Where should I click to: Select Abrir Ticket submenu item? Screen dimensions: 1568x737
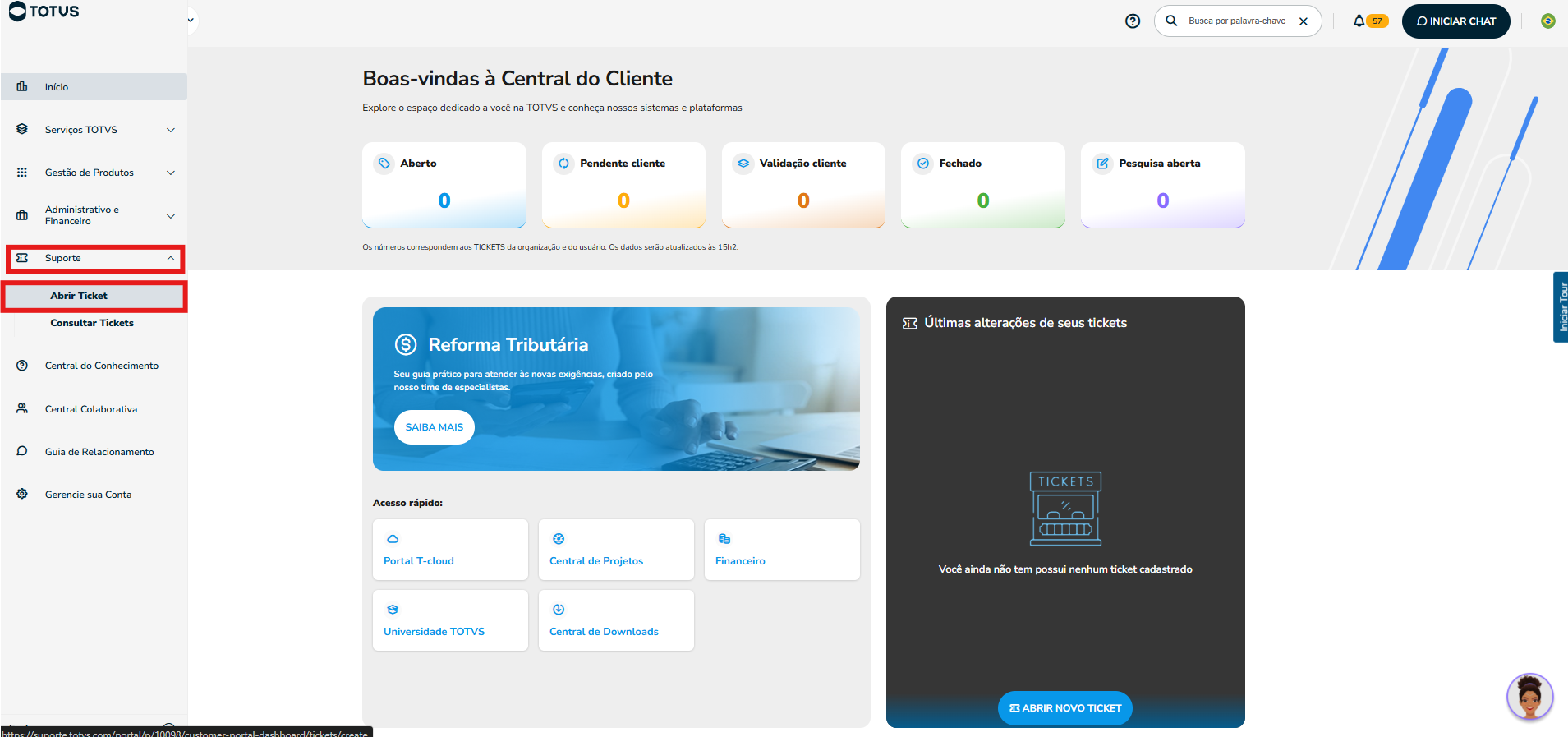(x=94, y=296)
